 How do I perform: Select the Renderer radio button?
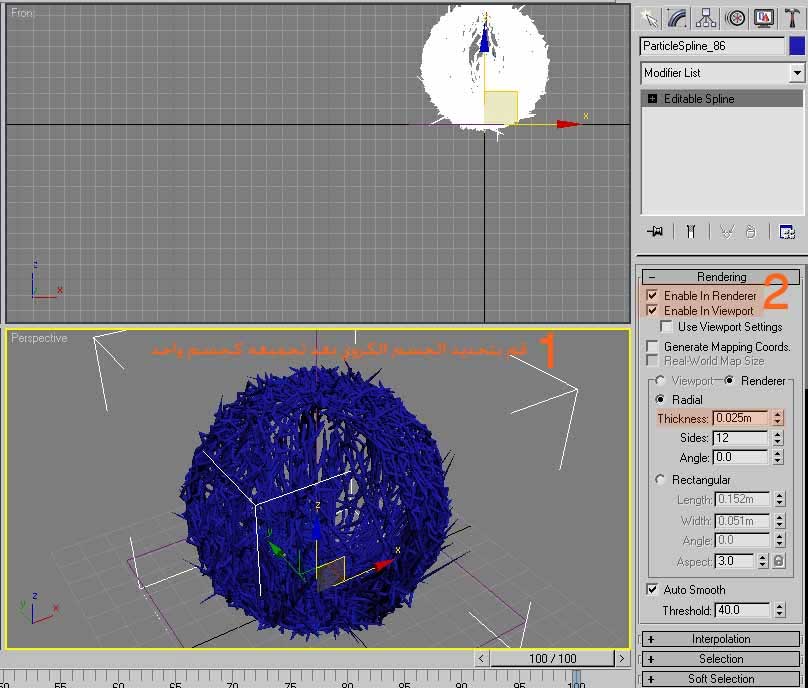(729, 380)
